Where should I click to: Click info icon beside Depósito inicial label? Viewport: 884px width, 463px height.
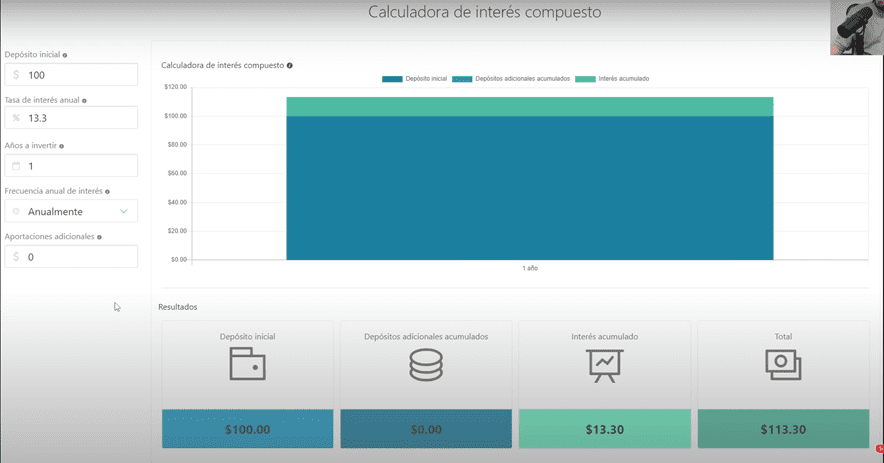[65, 55]
